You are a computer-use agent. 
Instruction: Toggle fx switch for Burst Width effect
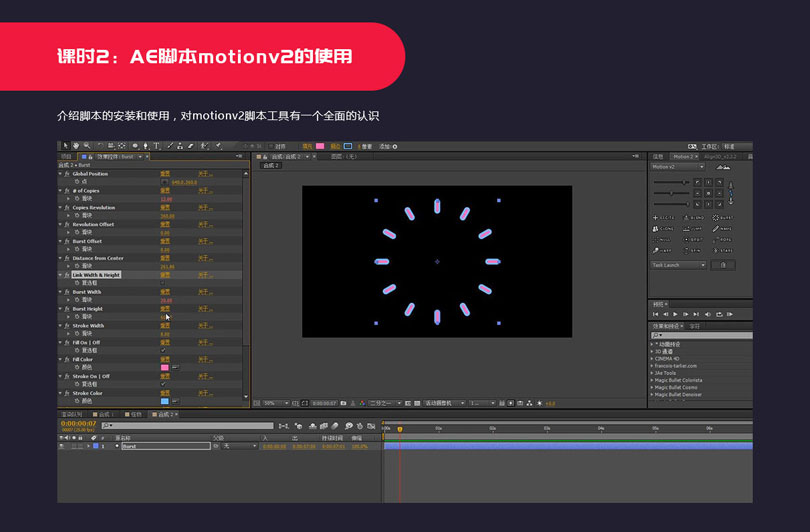67,292
